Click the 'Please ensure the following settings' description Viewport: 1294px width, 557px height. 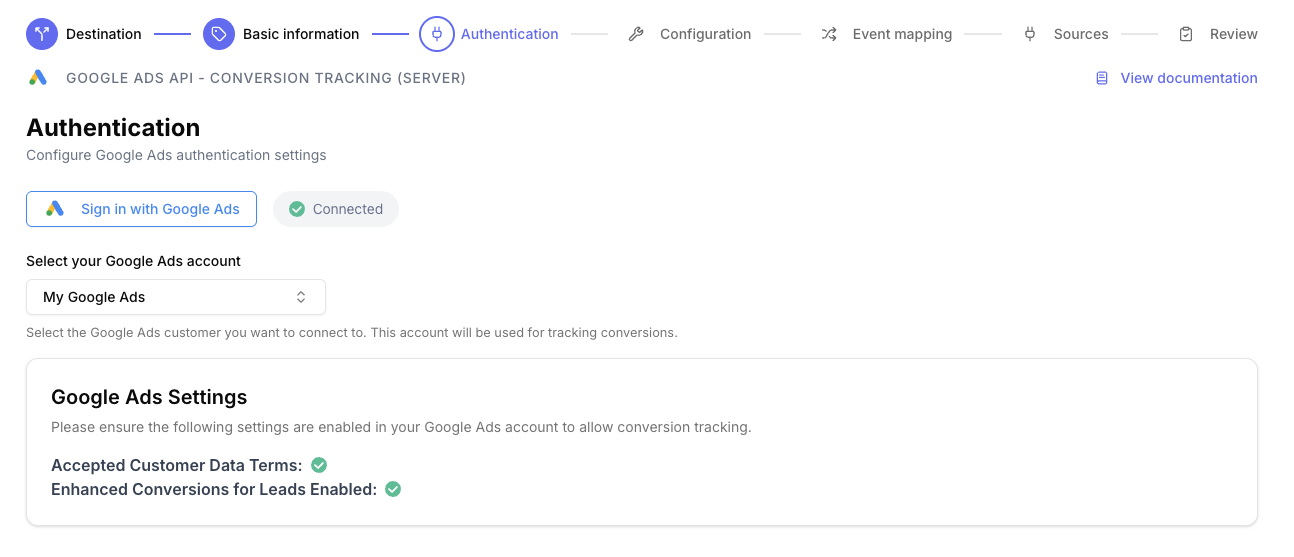pyautogui.click(x=401, y=427)
